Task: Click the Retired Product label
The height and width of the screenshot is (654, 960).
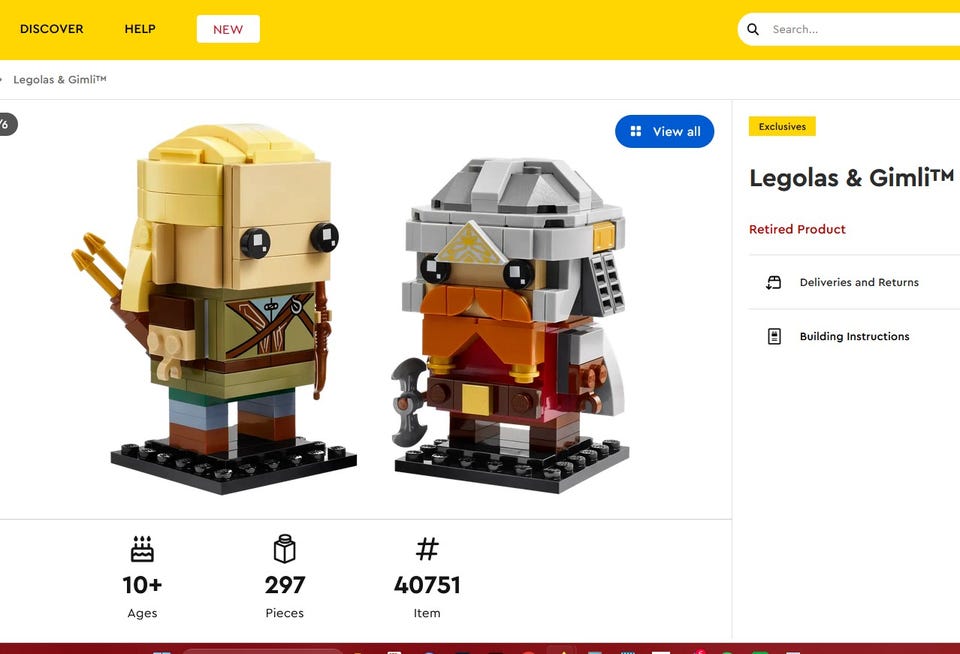Action: pyautogui.click(x=797, y=229)
